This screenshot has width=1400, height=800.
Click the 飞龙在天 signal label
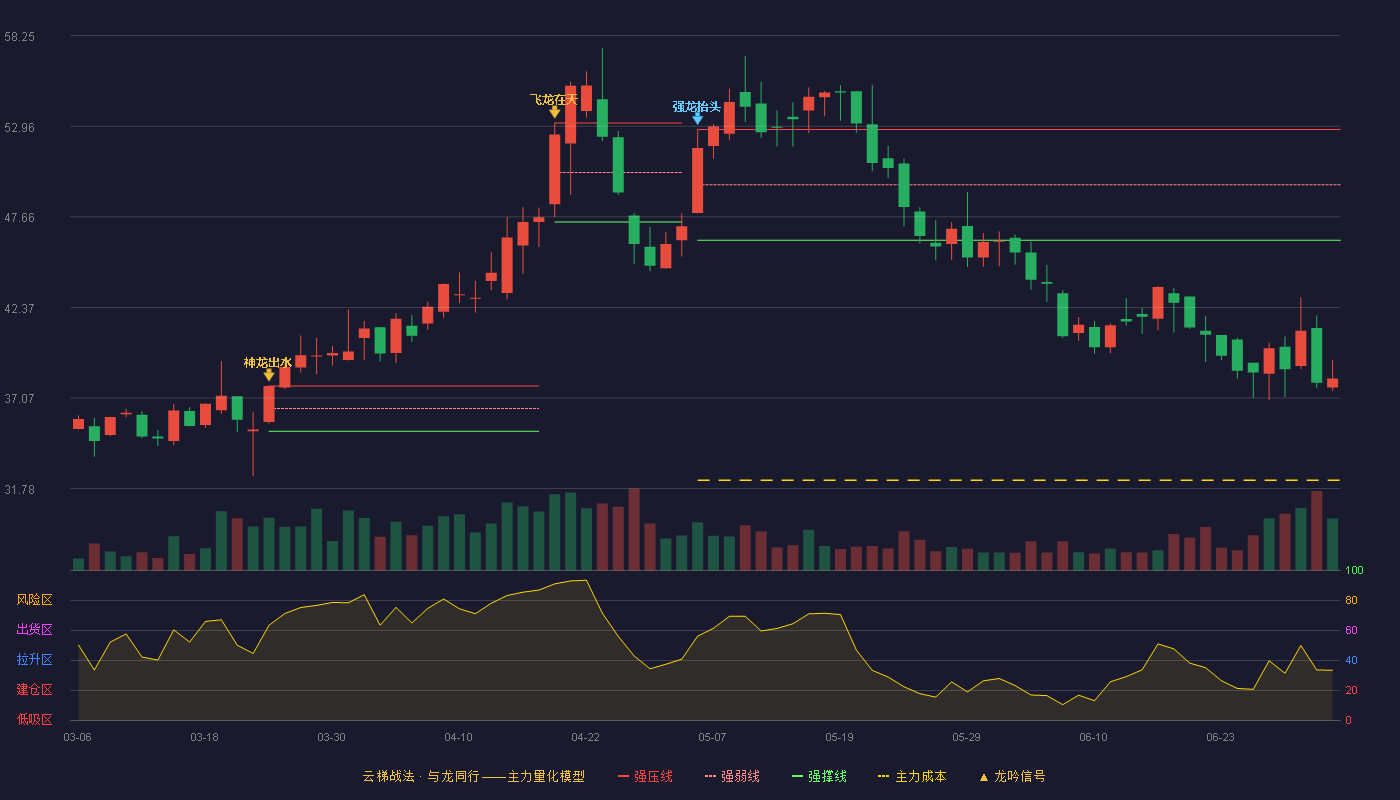click(x=554, y=99)
